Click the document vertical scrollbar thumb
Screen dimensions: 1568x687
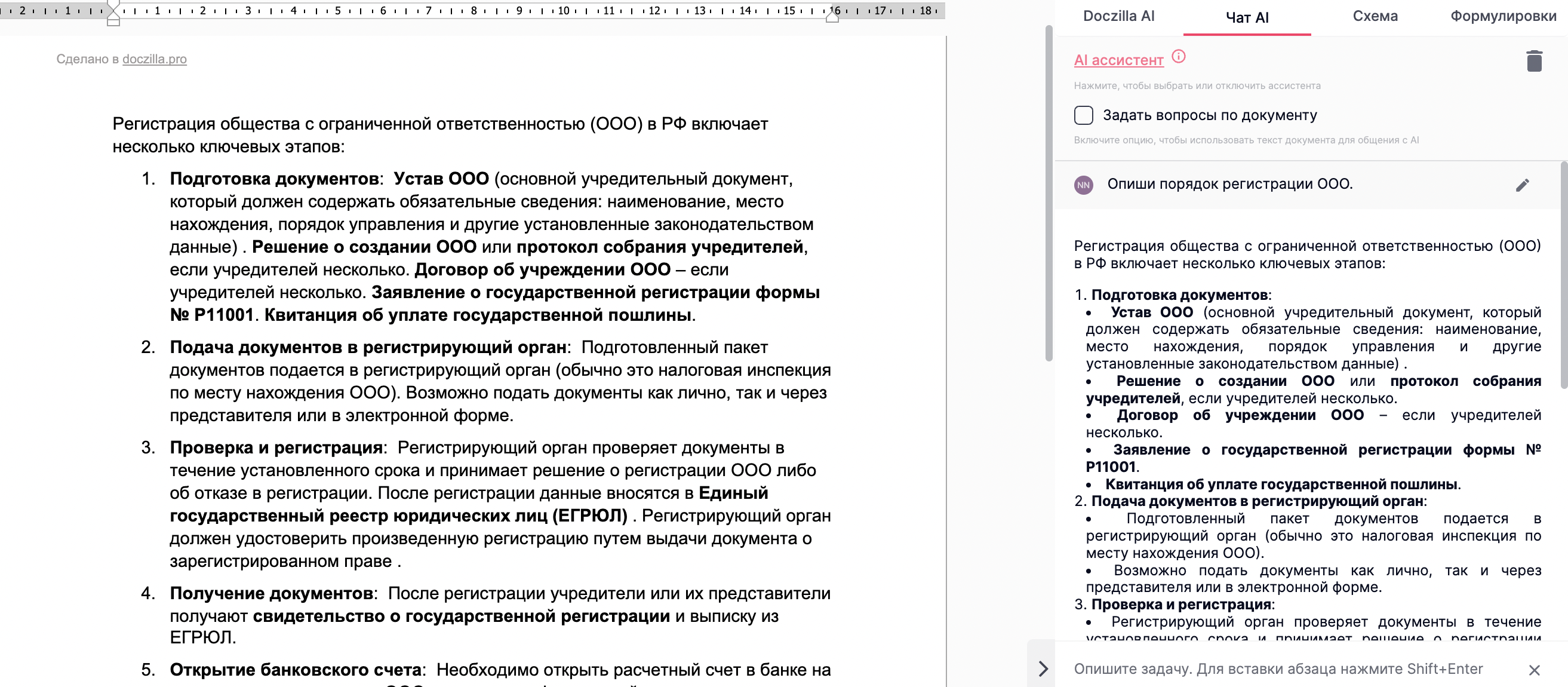coord(1048,194)
